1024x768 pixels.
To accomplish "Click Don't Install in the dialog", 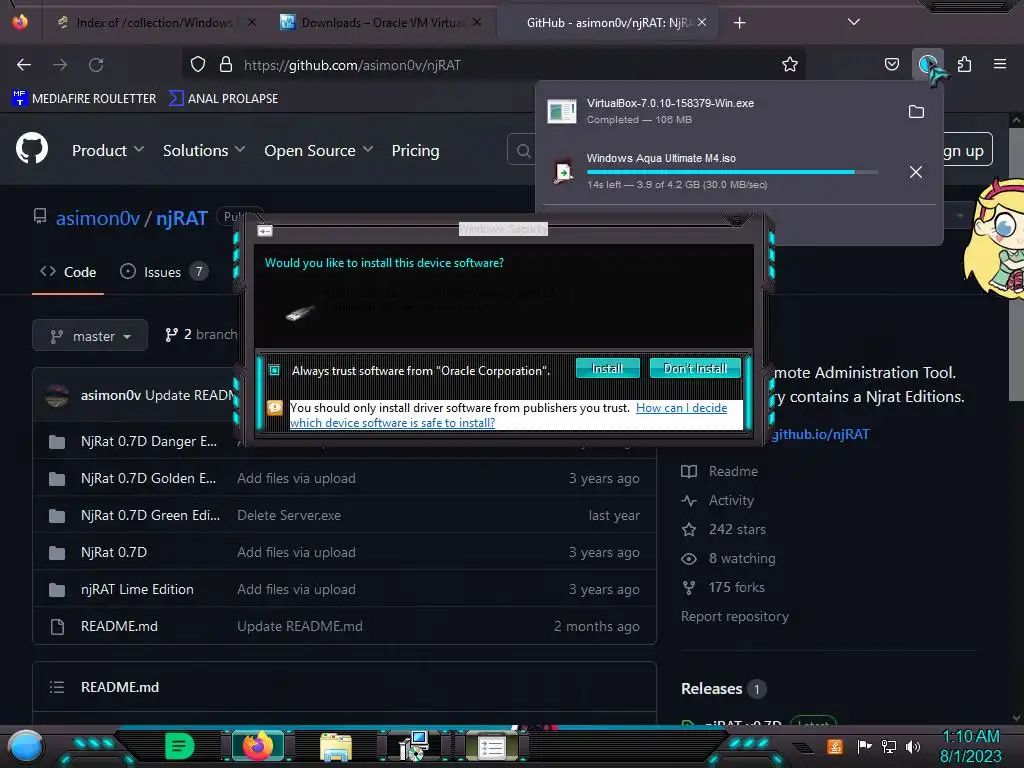I will click(695, 368).
